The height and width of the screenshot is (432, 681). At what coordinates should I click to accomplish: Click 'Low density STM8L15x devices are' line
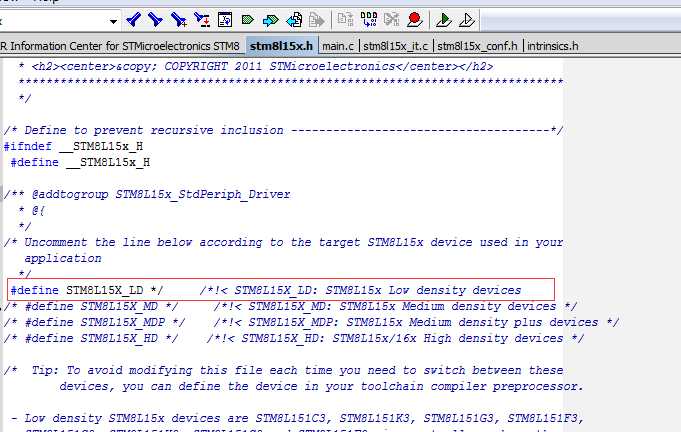[x=297, y=419]
